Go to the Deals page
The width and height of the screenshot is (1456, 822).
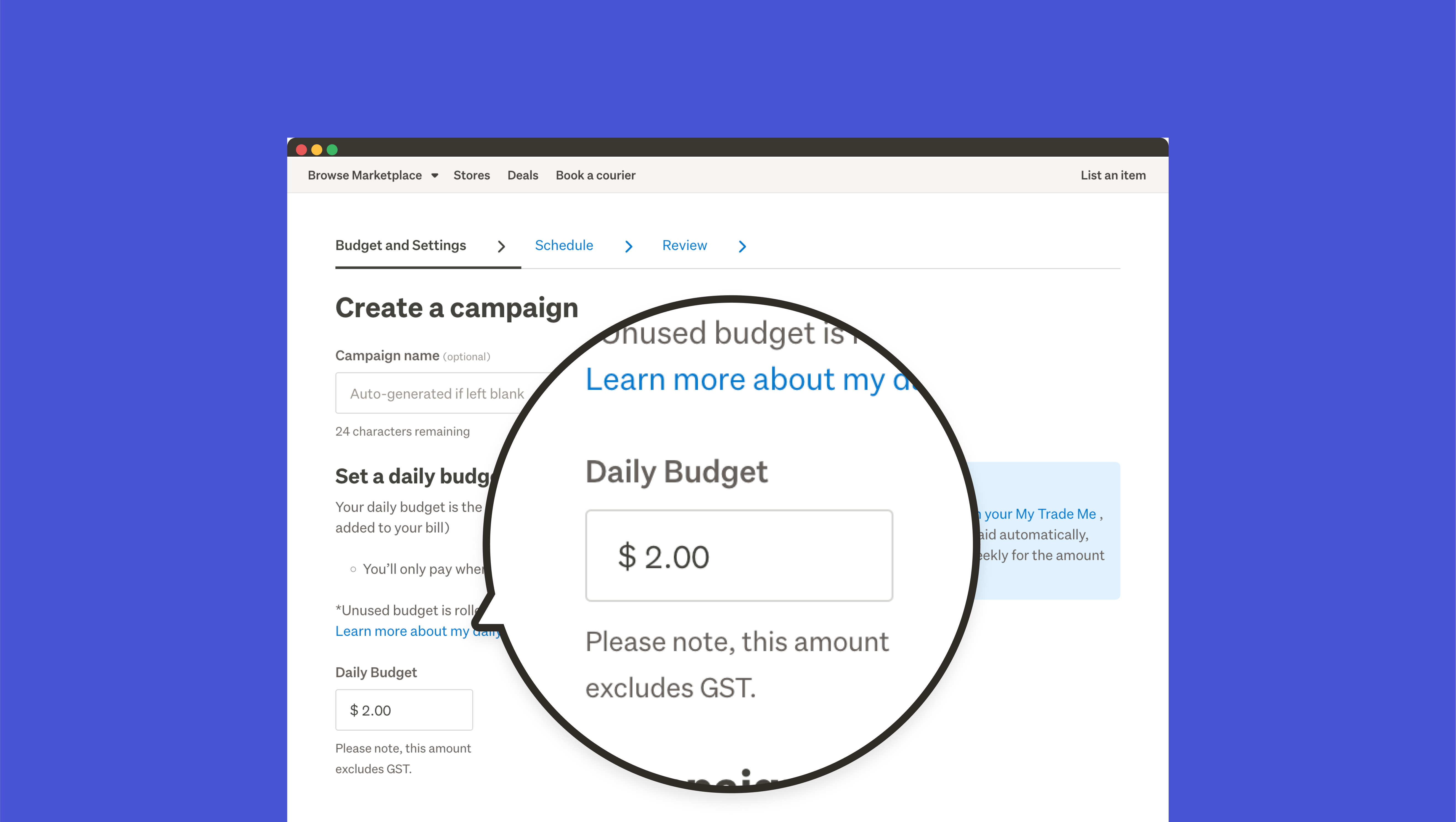coord(522,175)
